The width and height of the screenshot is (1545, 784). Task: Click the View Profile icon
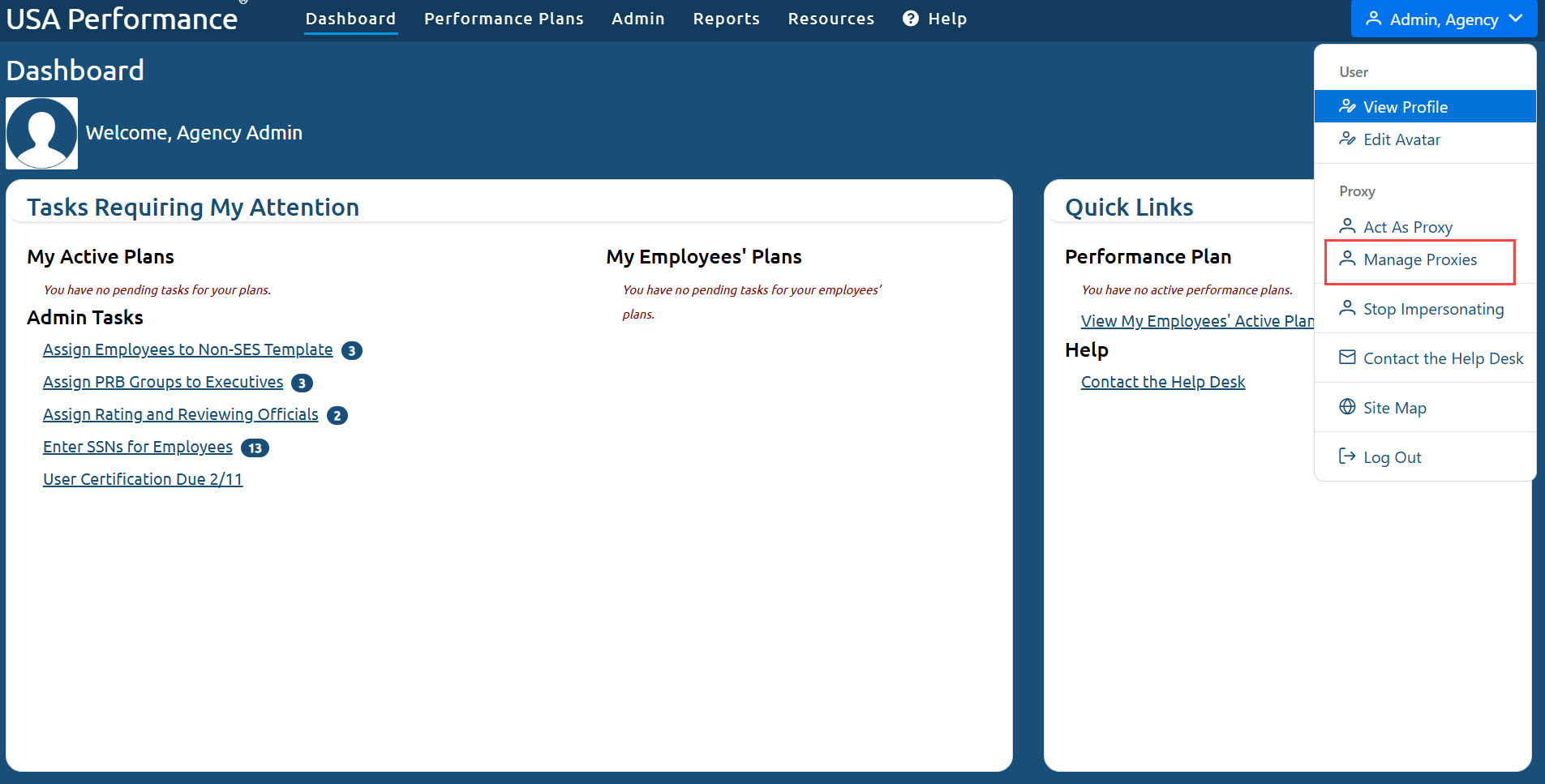(x=1347, y=106)
